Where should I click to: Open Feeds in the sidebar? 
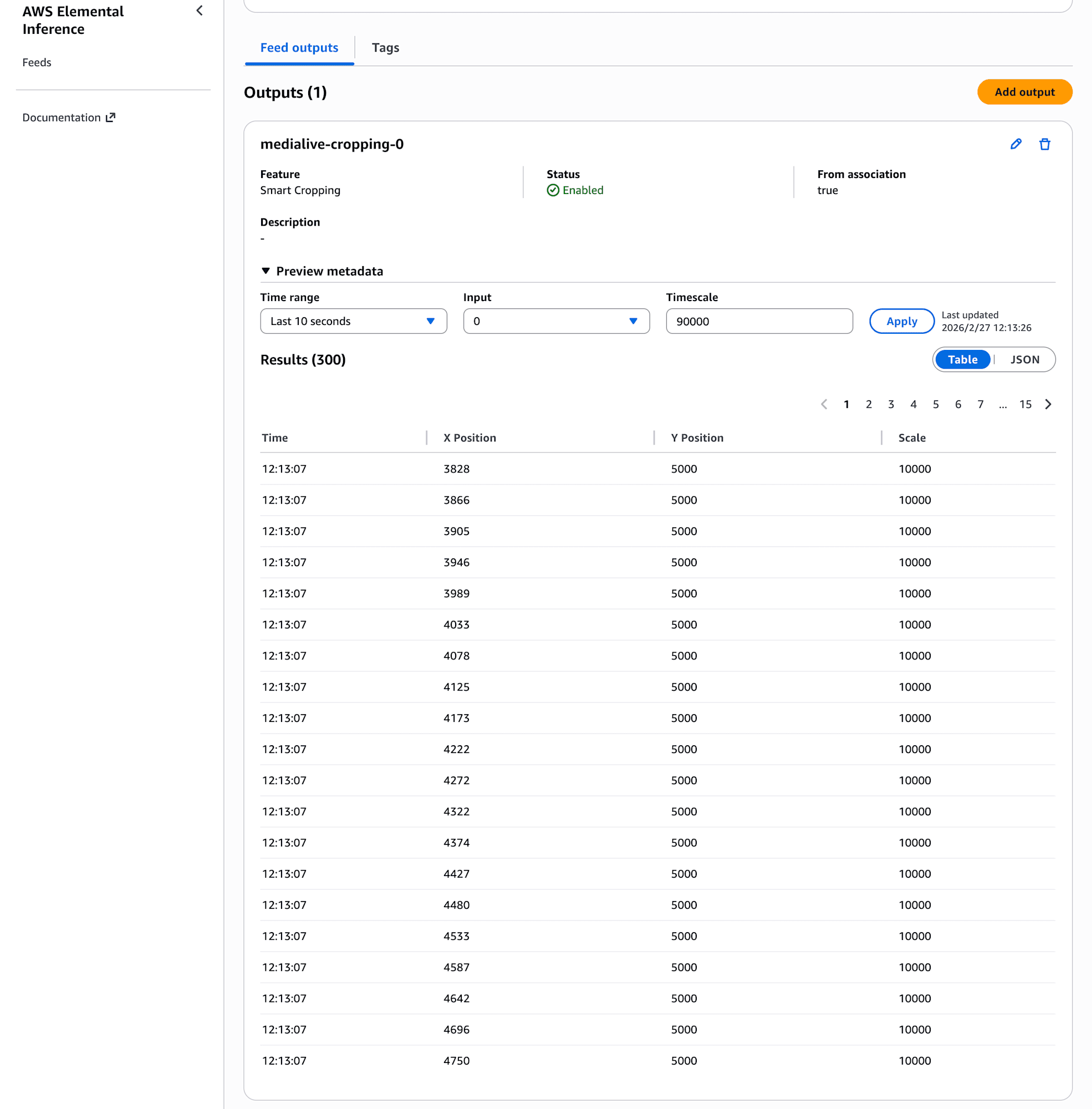tap(37, 63)
